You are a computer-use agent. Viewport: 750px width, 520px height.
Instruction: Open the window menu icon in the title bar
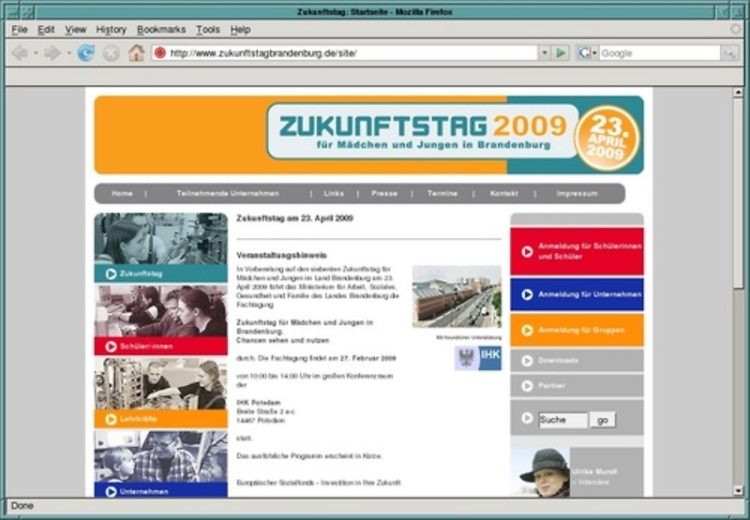click(12, 11)
